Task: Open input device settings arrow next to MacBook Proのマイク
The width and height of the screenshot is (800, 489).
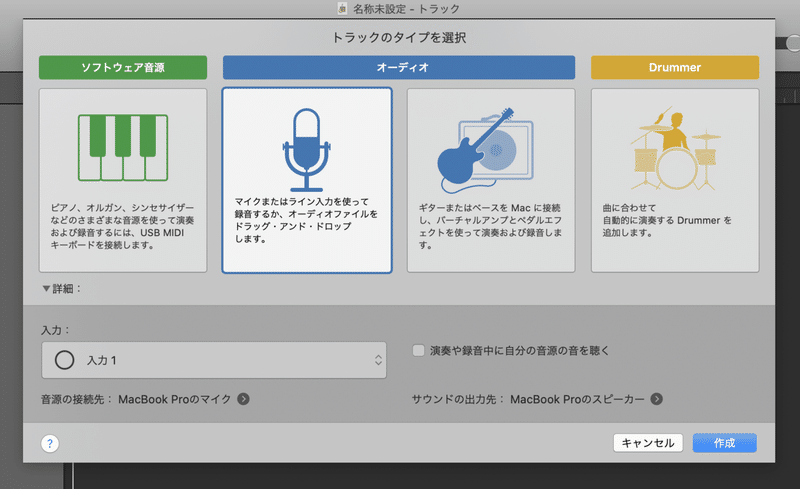Action: pos(243,399)
